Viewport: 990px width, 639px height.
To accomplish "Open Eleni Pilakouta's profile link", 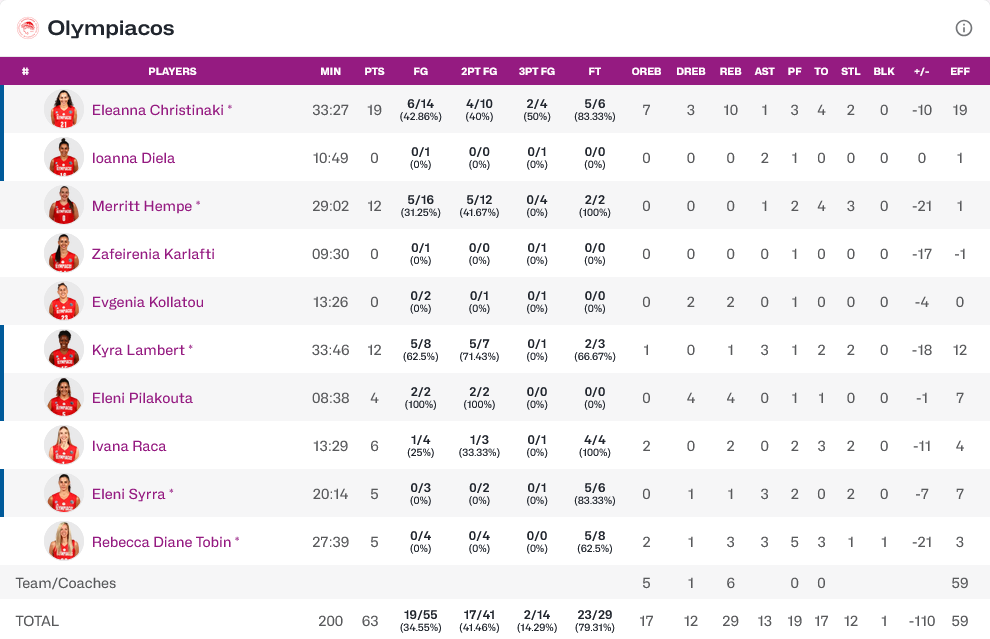I will point(142,398).
